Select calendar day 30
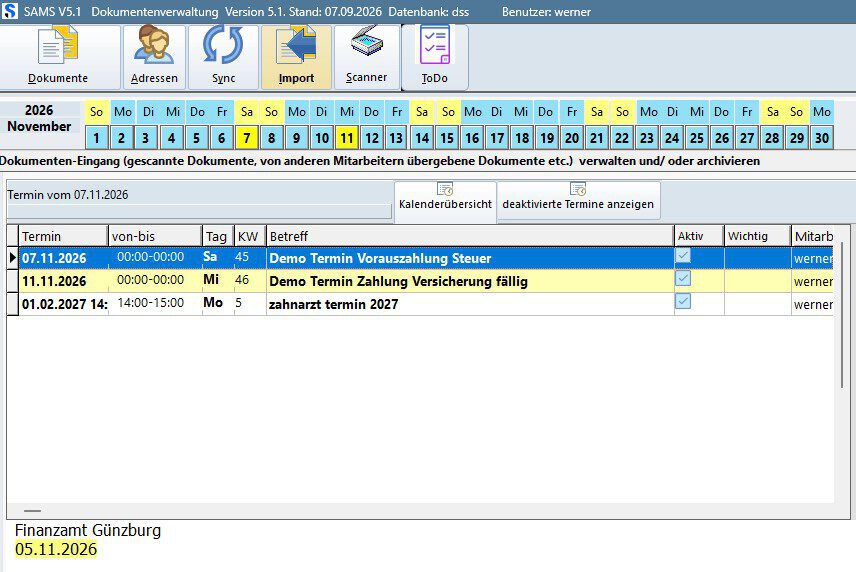The height and width of the screenshot is (572, 856). (x=822, y=138)
